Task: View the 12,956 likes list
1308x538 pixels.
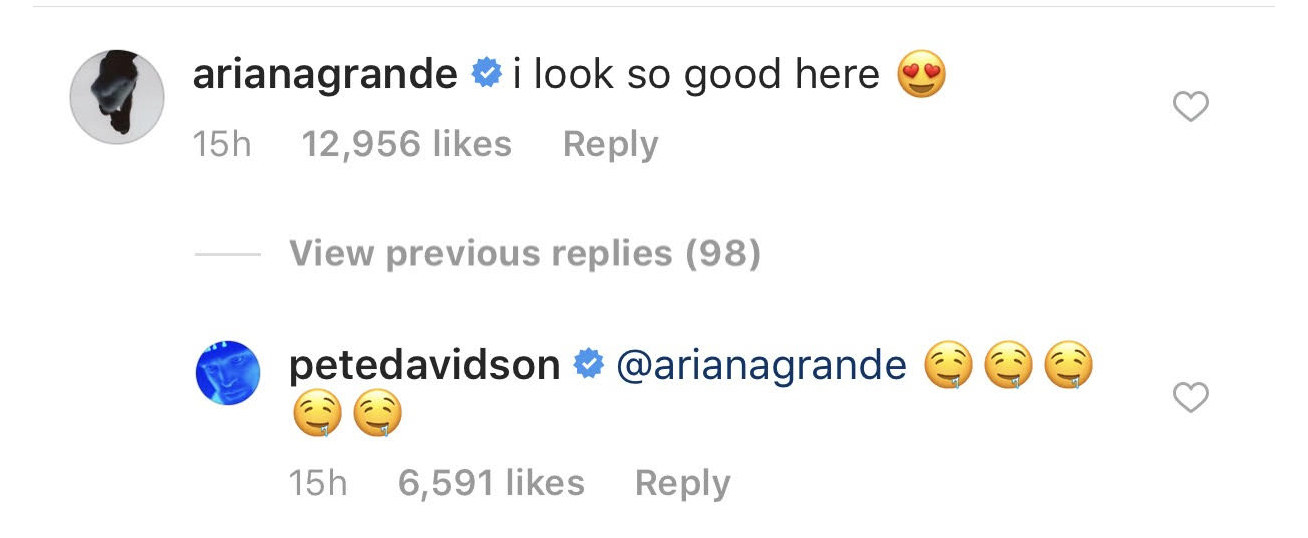Action: tap(406, 144)
